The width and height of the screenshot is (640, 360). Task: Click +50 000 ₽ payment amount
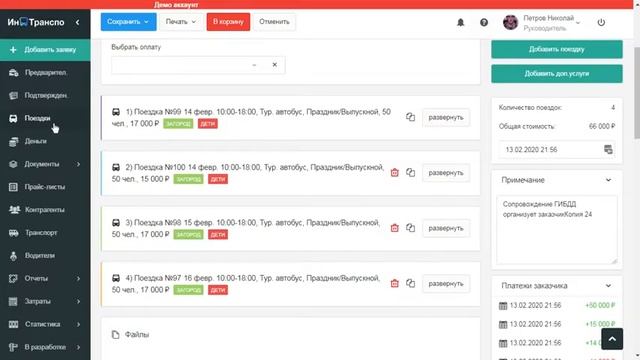[600, 306]
